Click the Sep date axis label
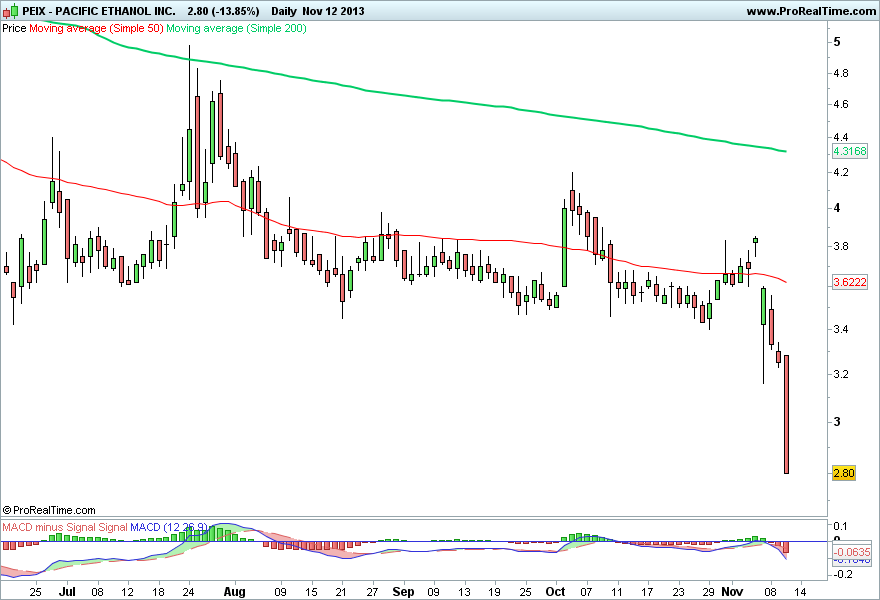 pos(403,592)
